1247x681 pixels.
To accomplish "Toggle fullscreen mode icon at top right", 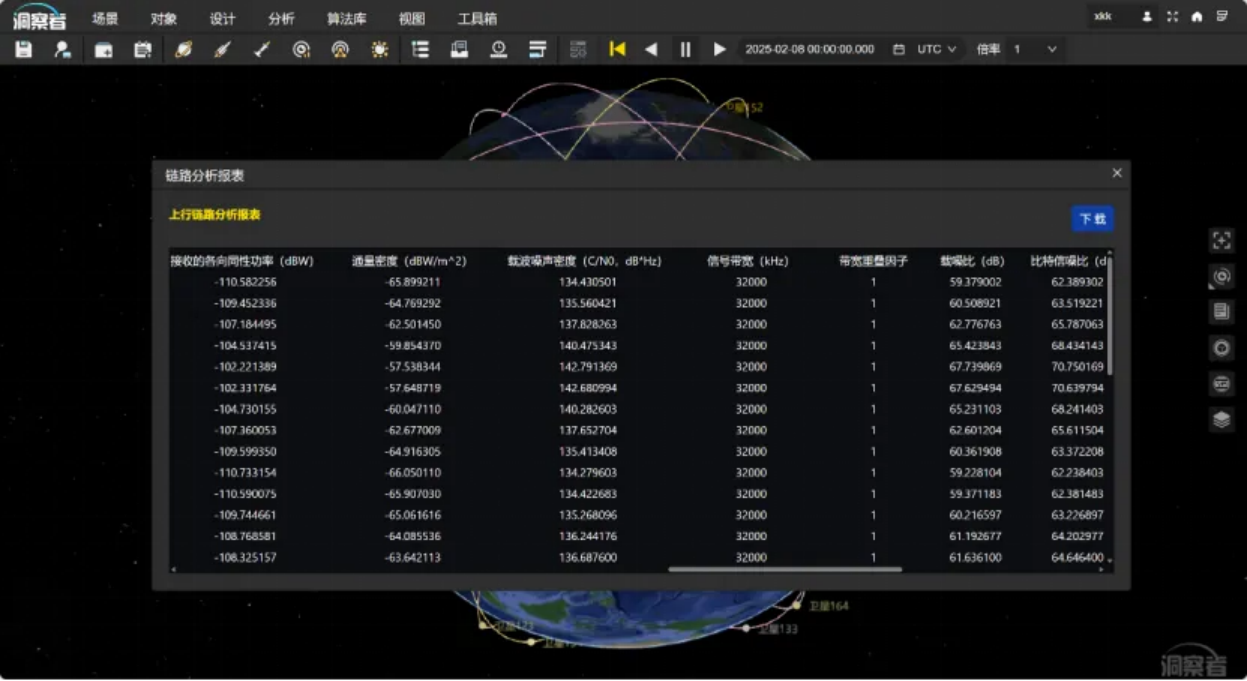I will [1173, 17].
